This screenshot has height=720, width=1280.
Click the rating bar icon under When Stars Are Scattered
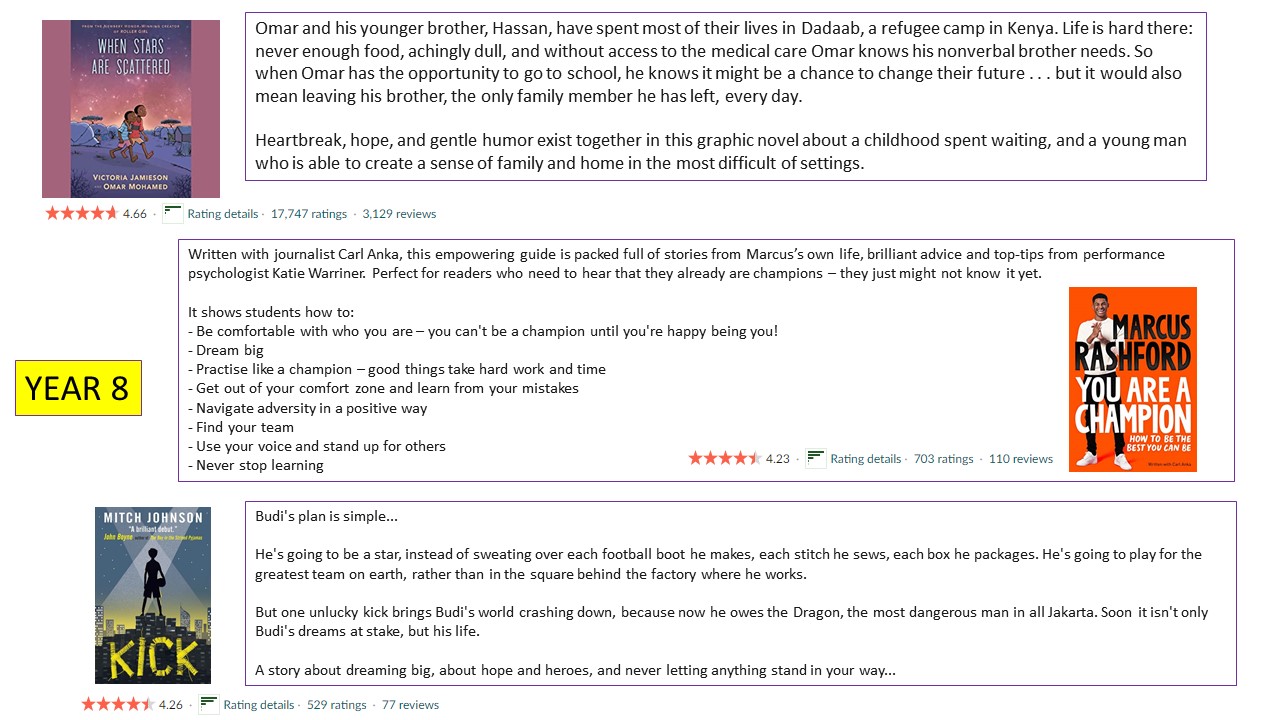[172, 213]
